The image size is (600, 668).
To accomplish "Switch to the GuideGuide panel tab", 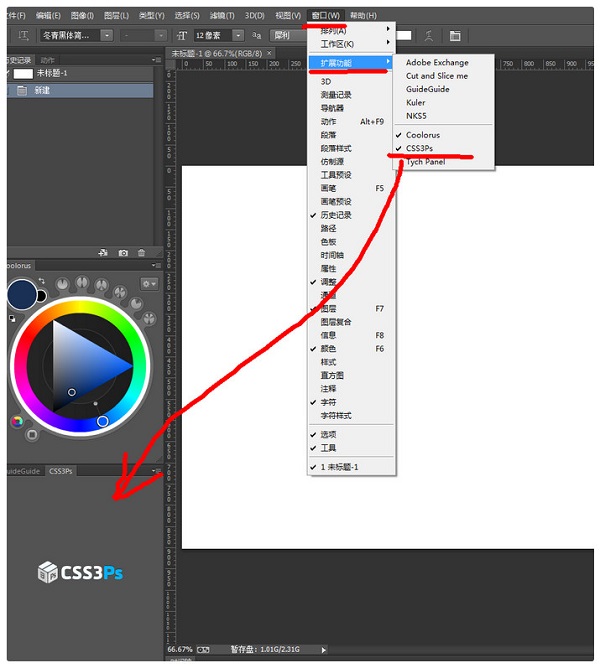I will pyautogui.click(x=24, y=471).
